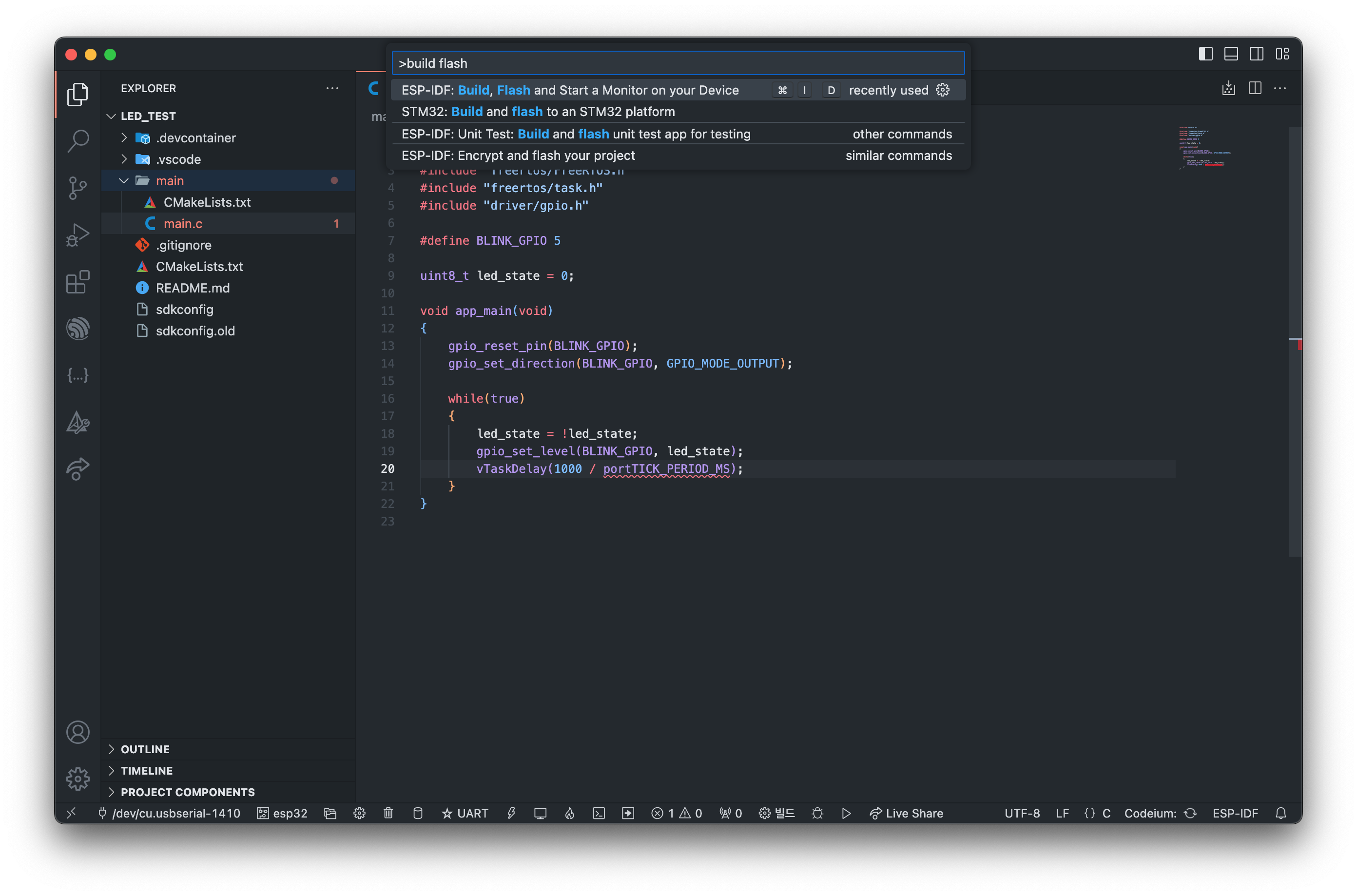The width and height of the screenshot is (1357, 896).
Task: Open the Search view in activity bar
Action: pos(78,140)
